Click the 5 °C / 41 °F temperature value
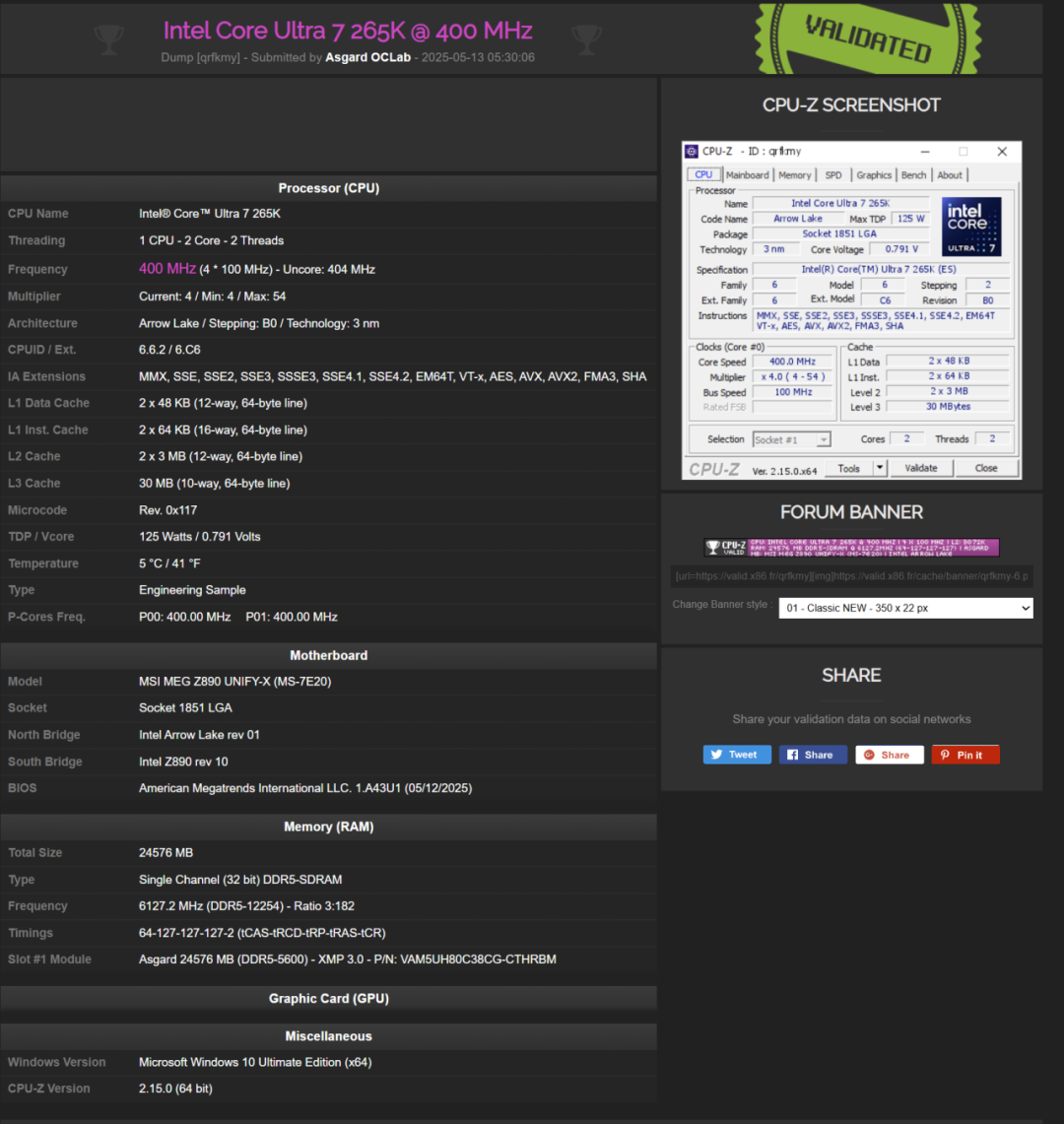The height and width of the screenshot is (1124, 1064). click(x=169, y=564)
